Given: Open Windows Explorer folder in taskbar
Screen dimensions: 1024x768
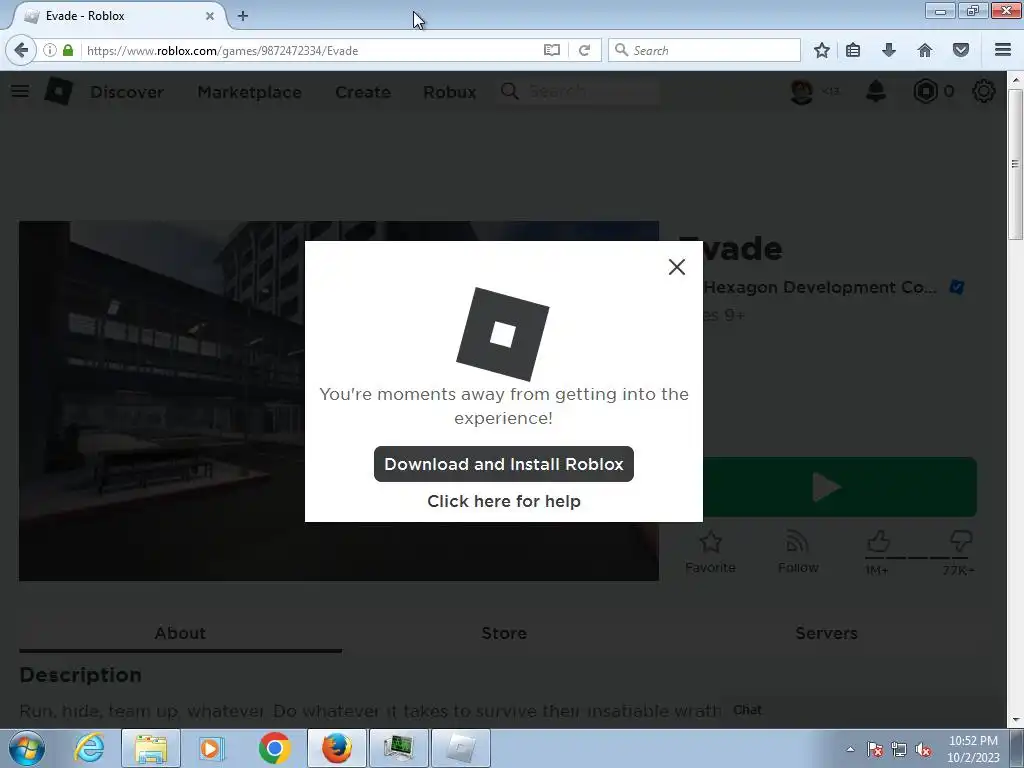Looking at the screenshot, I should click(x=151, y=748).
